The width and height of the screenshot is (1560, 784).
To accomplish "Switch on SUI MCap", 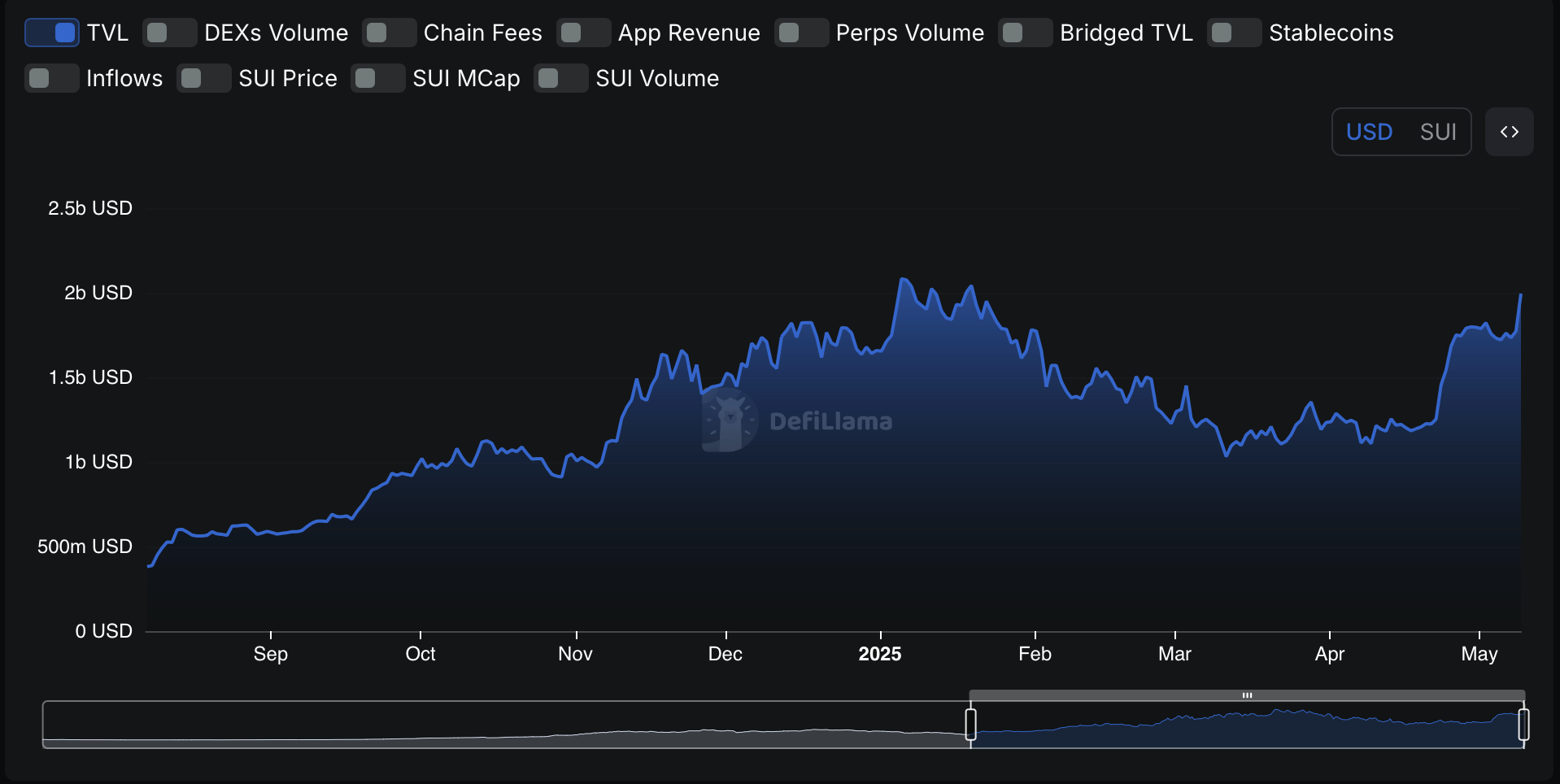I will 378,78.
